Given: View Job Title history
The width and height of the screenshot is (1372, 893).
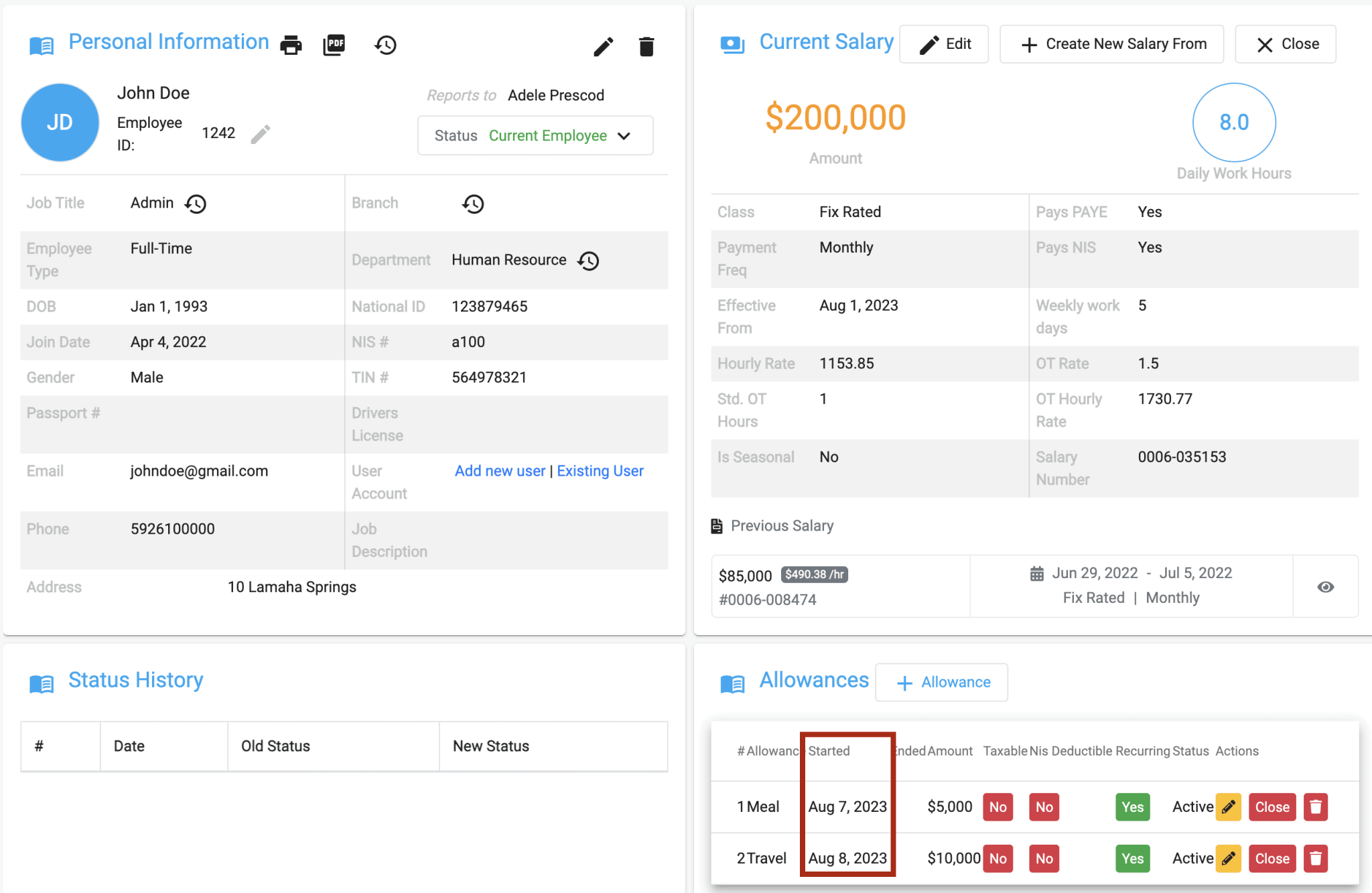Looking at the screenshot, I should click(x=195, y=204).
